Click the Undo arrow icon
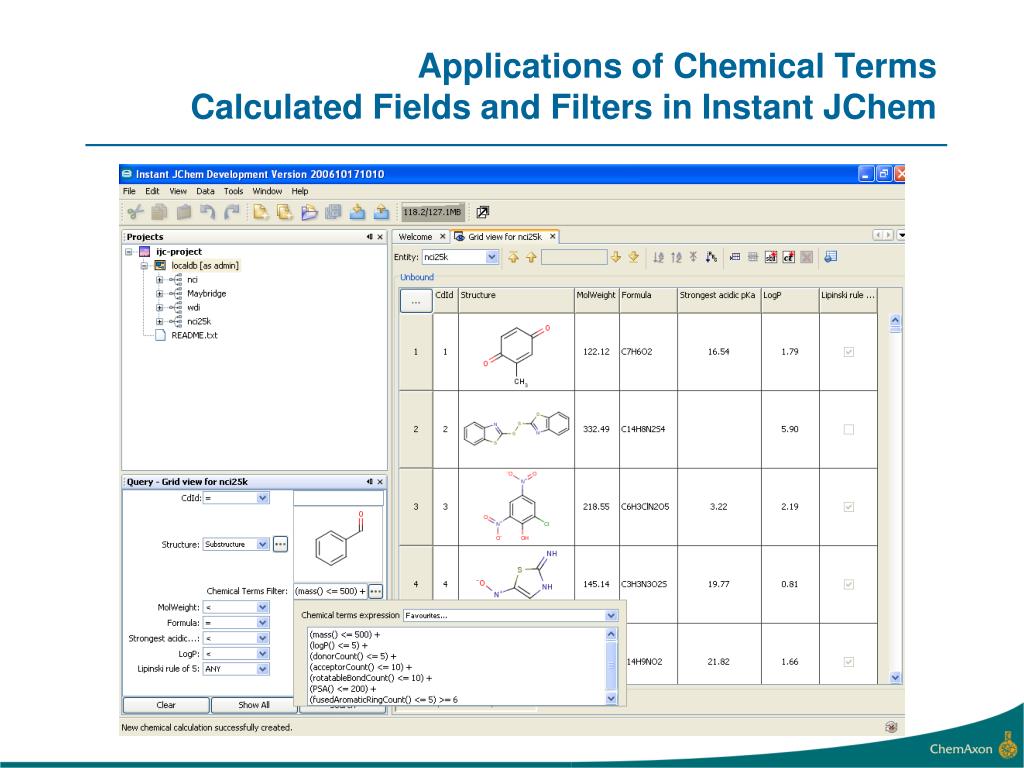This screenshot has width=1024, height=768. coord(208,212)
